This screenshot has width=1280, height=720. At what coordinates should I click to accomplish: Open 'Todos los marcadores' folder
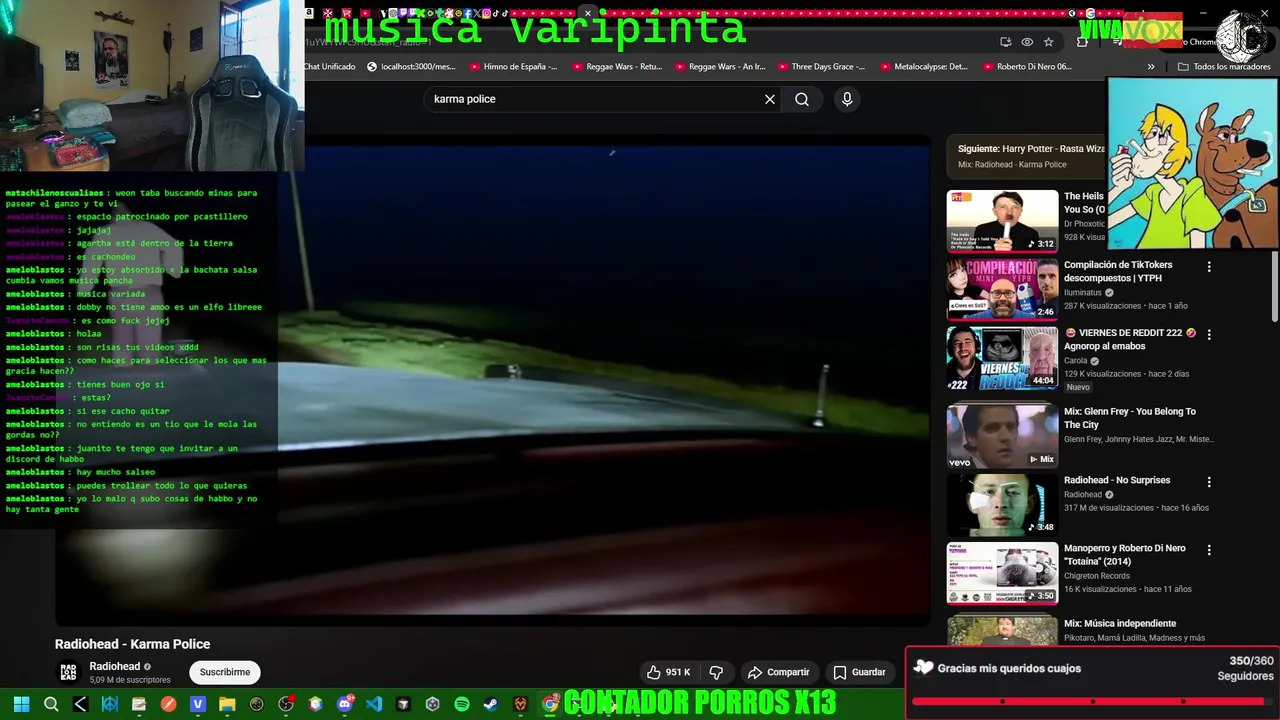[1224, 67]
